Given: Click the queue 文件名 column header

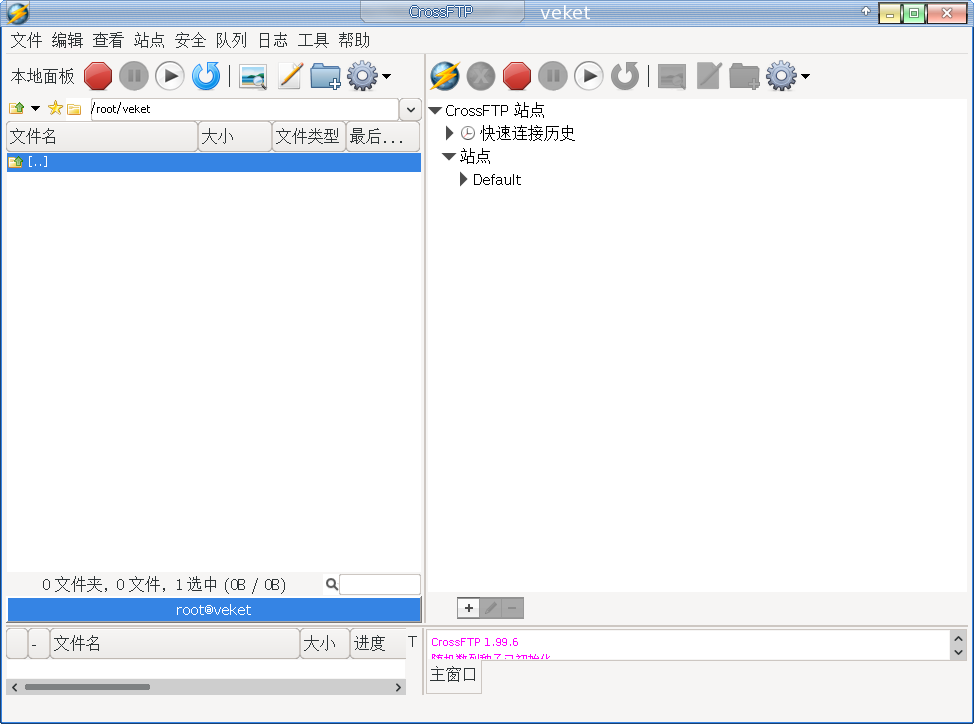Looking at the screenshot, I should [175, 643].
